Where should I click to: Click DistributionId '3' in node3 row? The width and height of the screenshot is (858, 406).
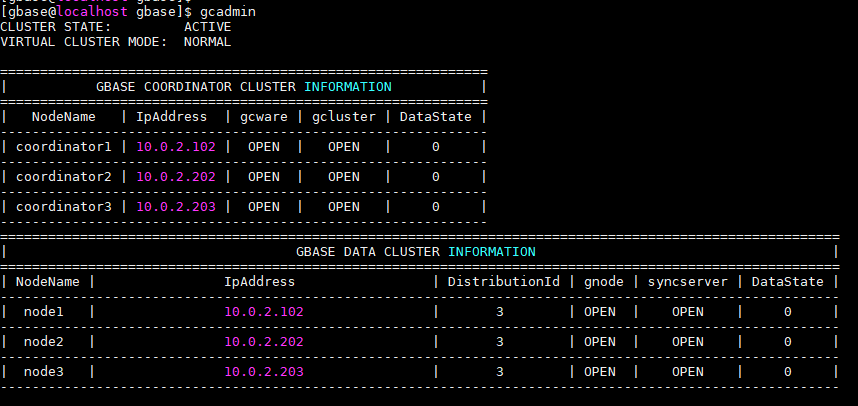pyautogui.click(x=500, y=372)
